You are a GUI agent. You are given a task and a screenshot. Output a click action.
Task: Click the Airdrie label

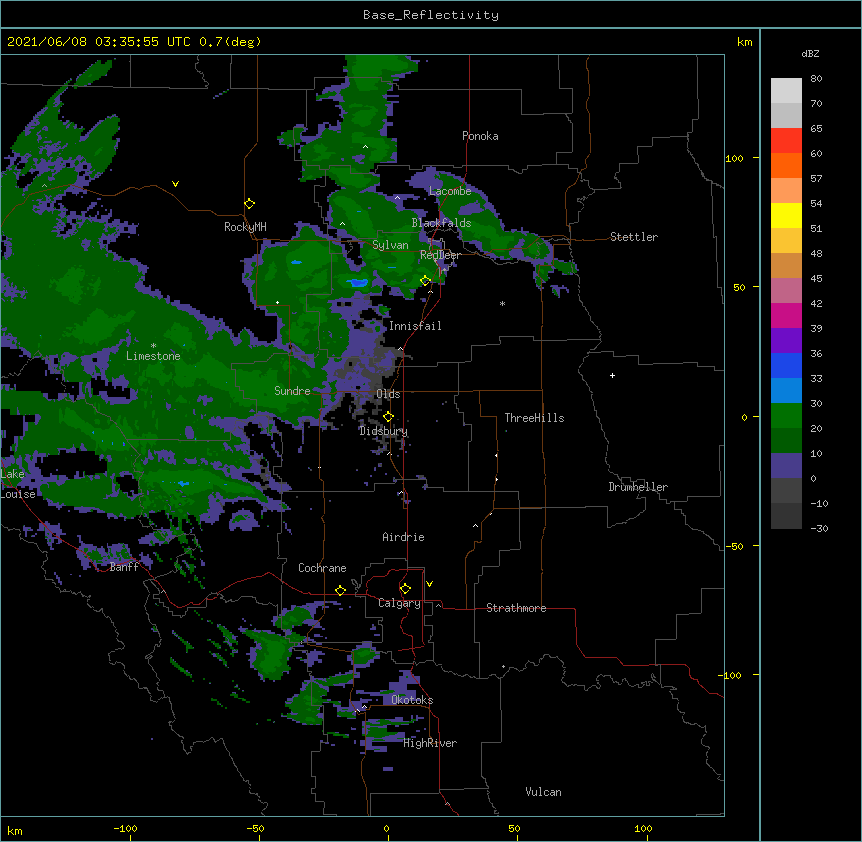click(404, 537)
